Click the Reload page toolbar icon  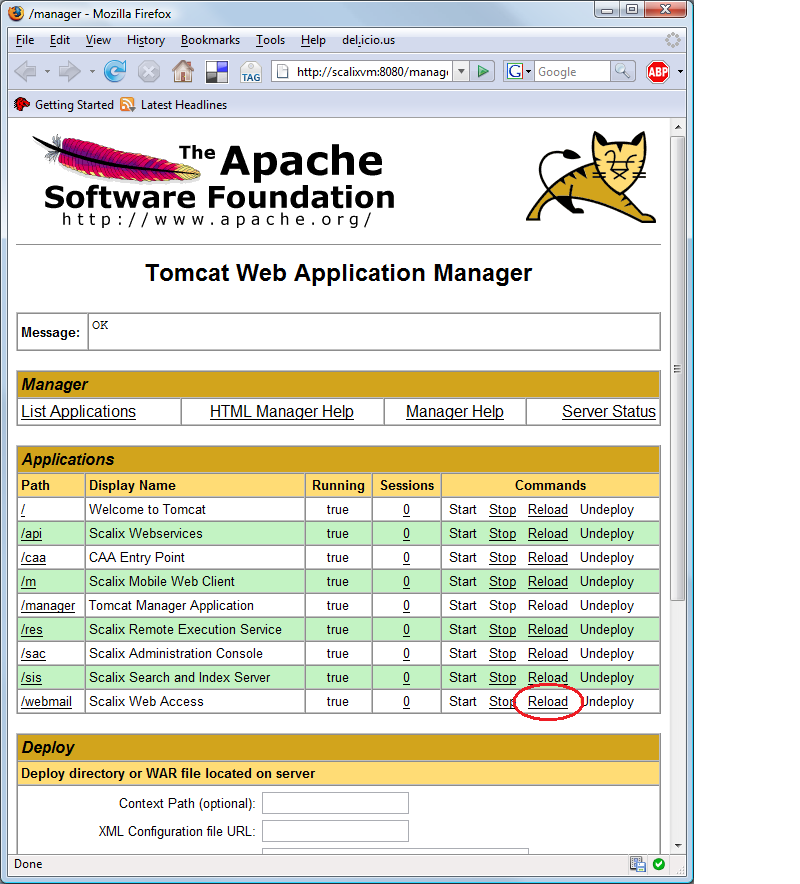[115, 71]
